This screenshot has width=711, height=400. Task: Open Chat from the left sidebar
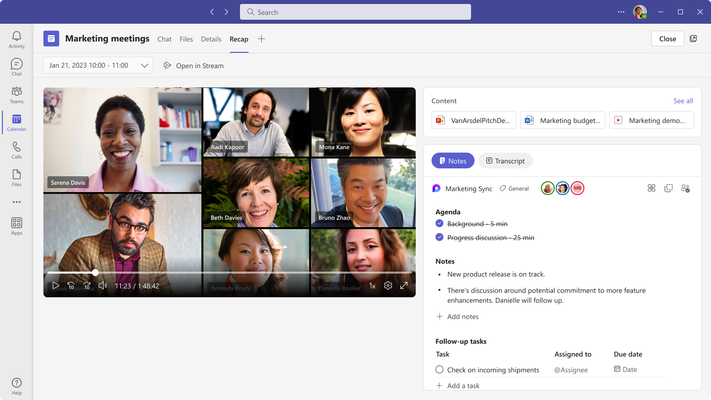16,67
